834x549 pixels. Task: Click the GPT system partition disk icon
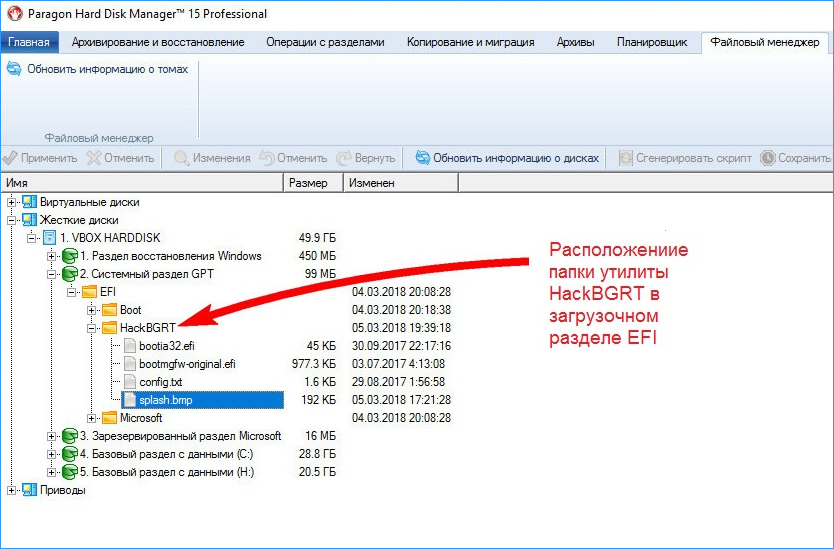click(x=70, y=274)
